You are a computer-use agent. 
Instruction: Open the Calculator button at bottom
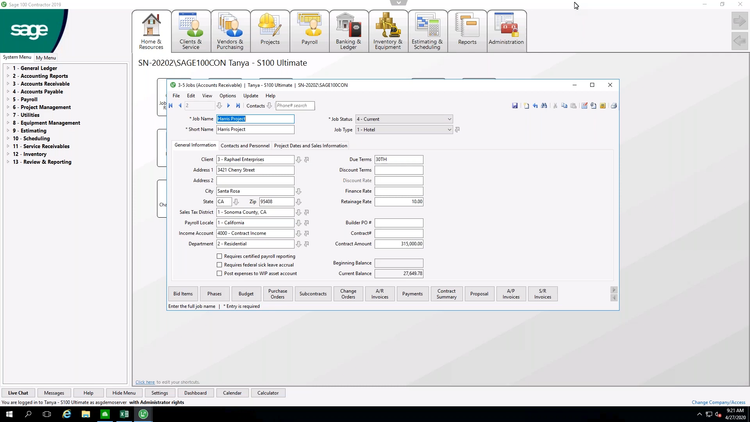(268, 393)
